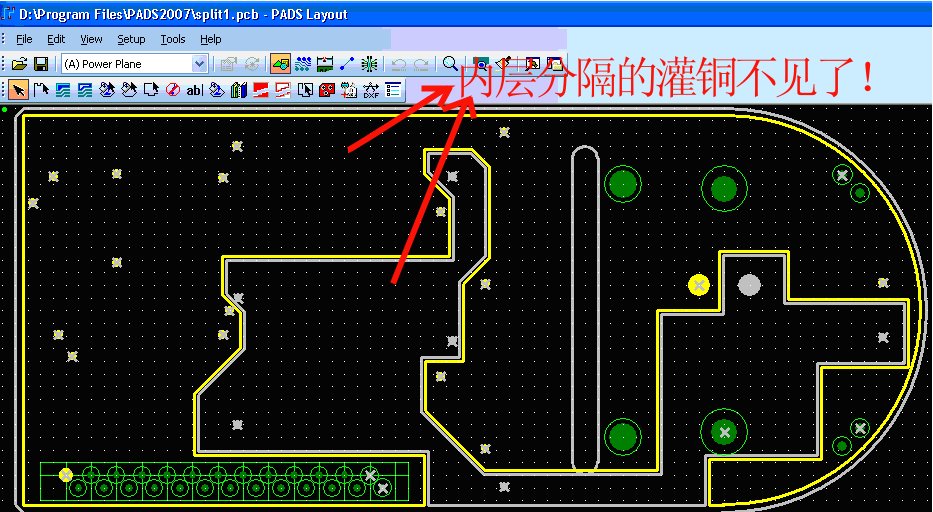The image size is (933, 512).
Task: Select the Copper Cut Out tool
Action: point(85,90)
